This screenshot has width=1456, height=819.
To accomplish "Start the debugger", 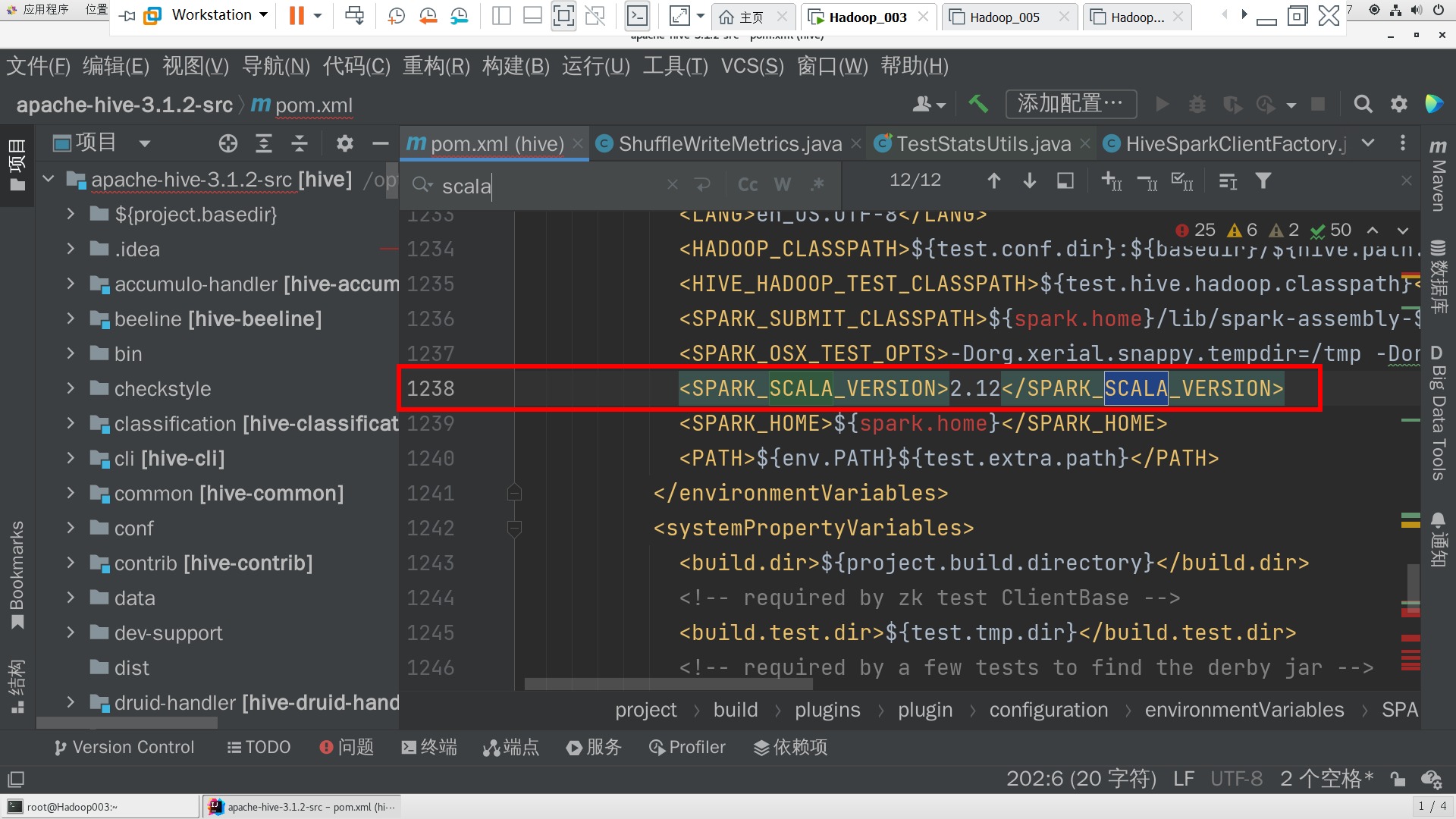I will pos(1197,104).
